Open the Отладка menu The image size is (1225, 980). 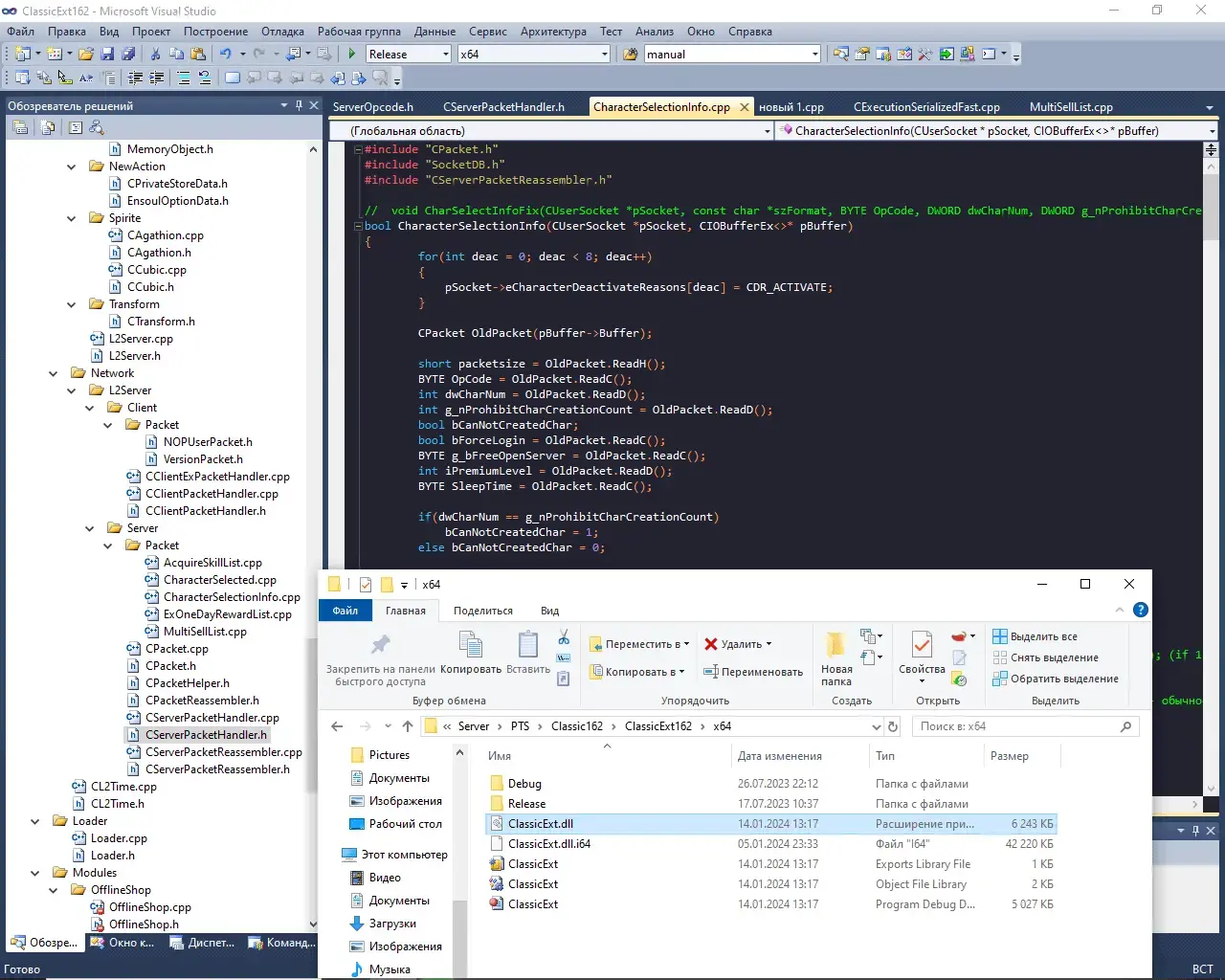coord(282,32)
